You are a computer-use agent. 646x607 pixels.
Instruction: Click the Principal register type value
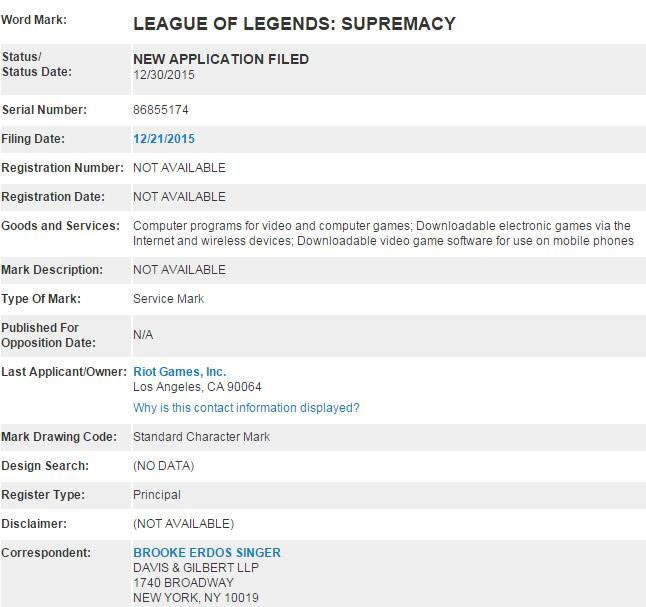click(x=157, y=495)
